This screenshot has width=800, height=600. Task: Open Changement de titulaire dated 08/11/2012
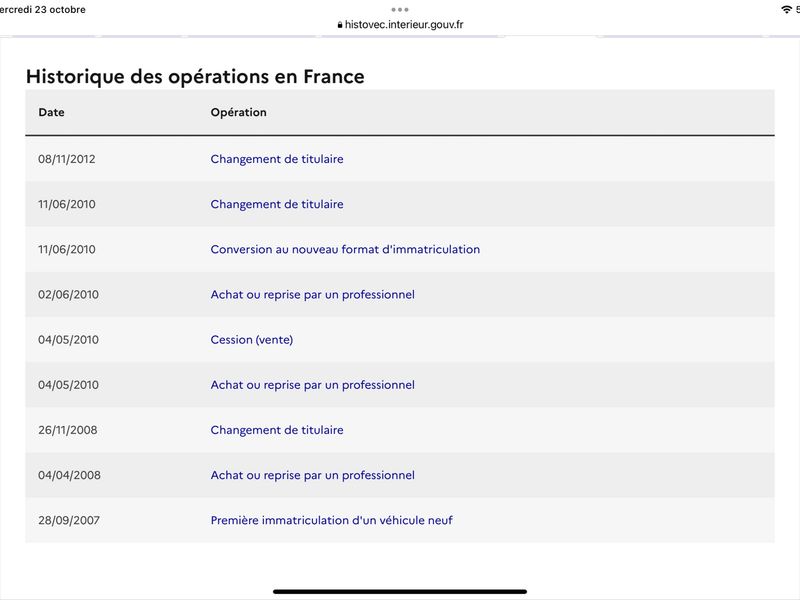[277, 159]
